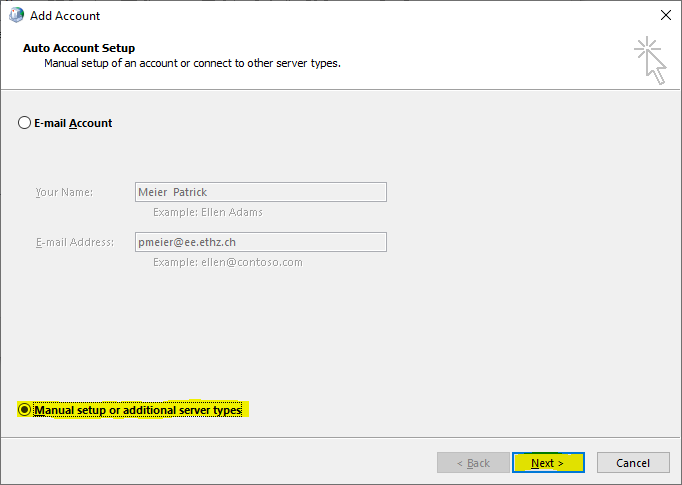Proceed with the Next button
The width and height of the screenshot is (682, 485).
pos(548,463)
